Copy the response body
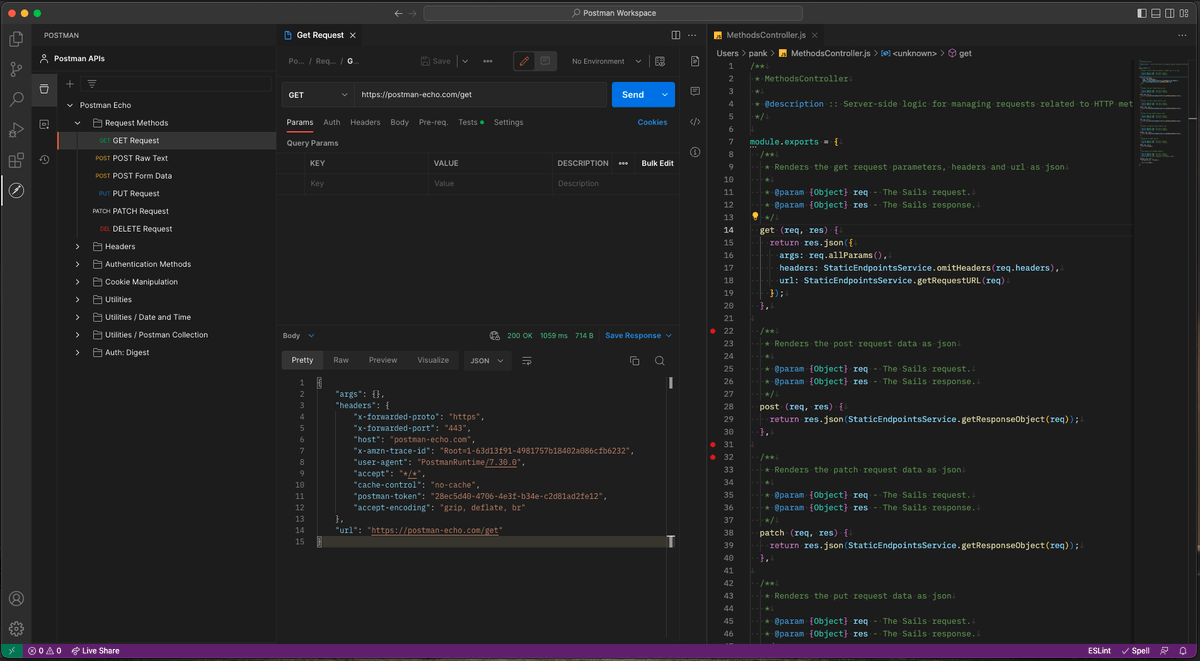 point(634,361)
